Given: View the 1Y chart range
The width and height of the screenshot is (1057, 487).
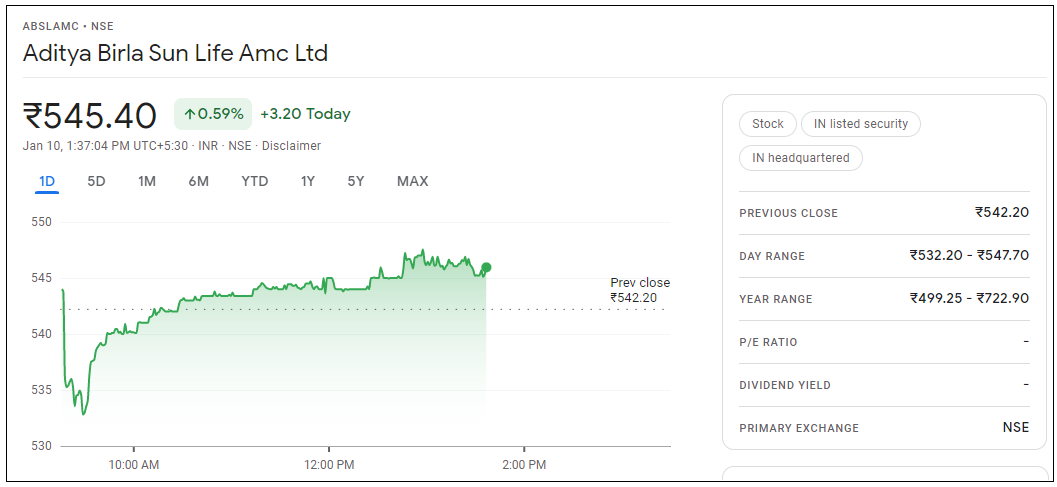Looking at the screenshot, I should point(307,181).
